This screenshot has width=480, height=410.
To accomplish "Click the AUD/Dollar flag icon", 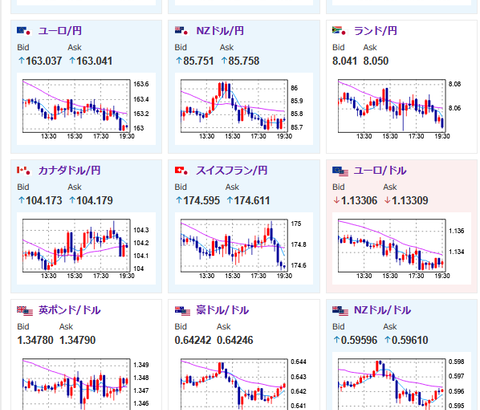I will pyautogui.click(x=183, y=311).
